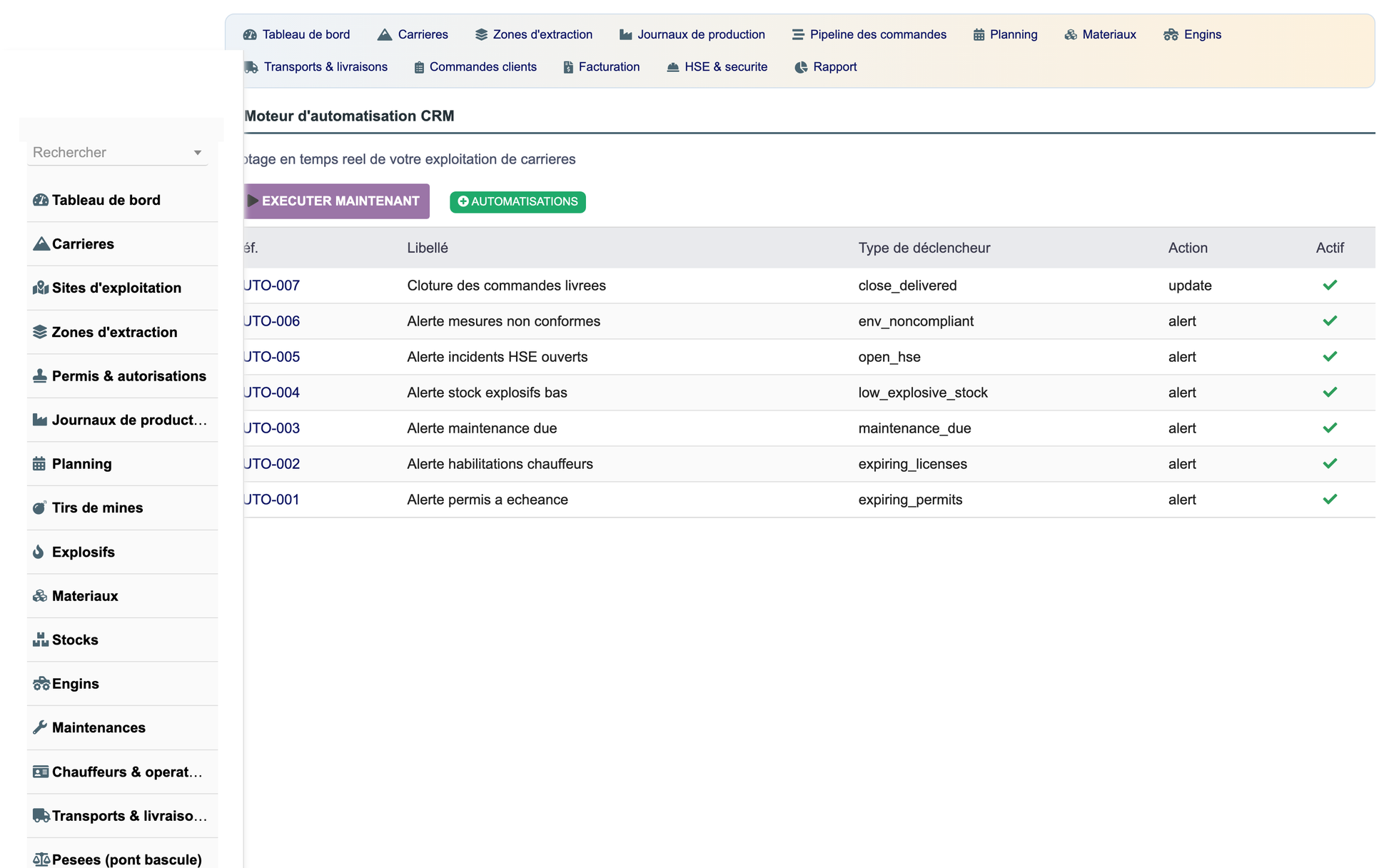Click the Sites d'exploitation map icon
This screenshot has height=868, width=1389.
(41, 288)
